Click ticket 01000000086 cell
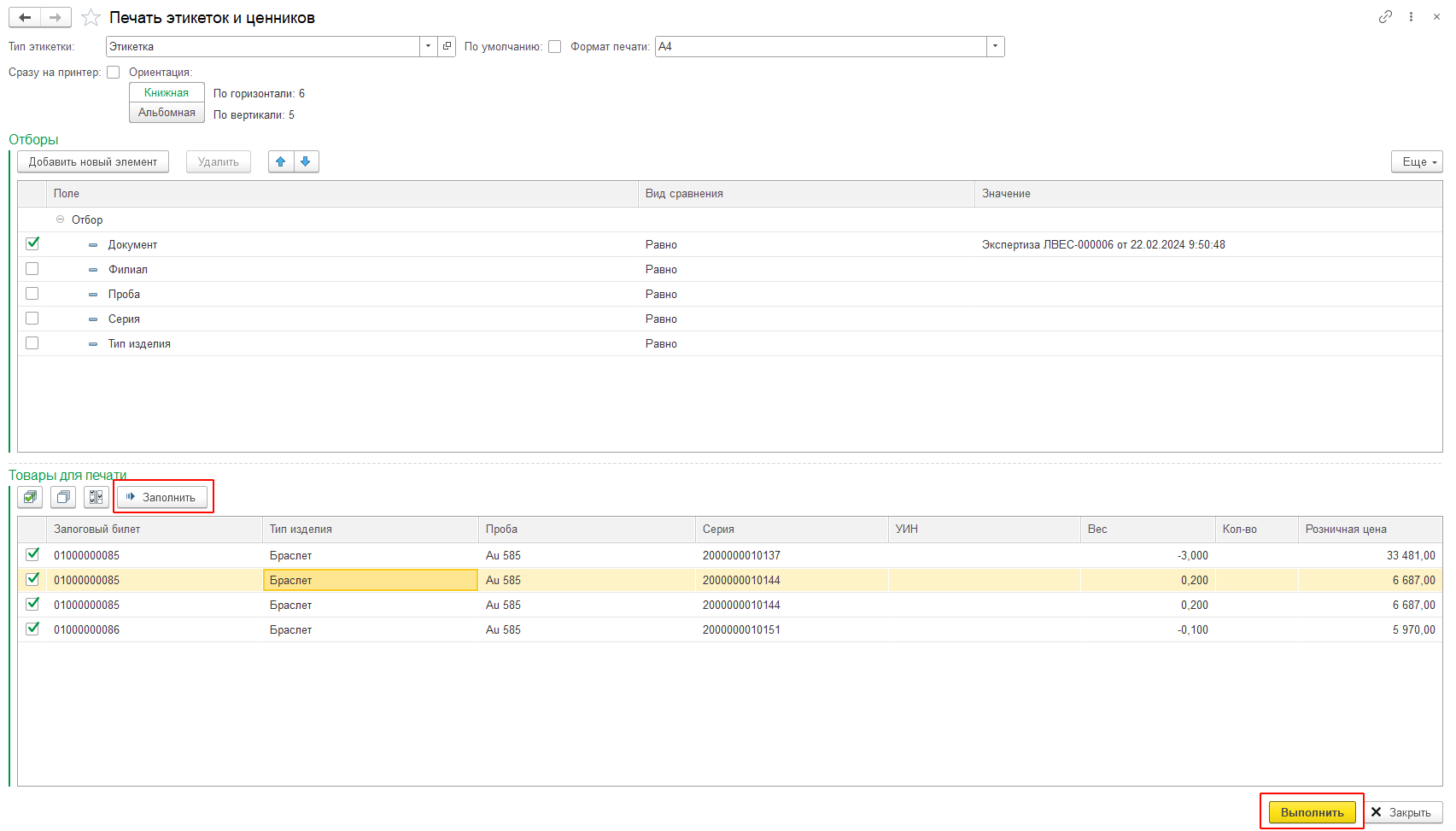 pyautogui.click(x=155, y=629)
